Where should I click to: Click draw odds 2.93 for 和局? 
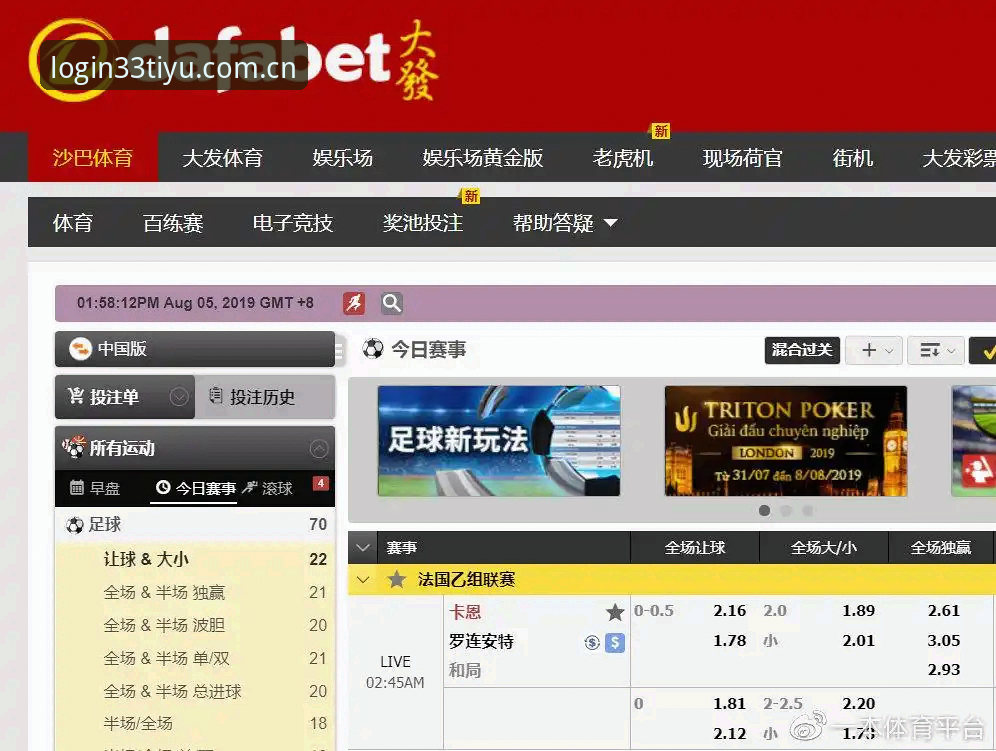[943, 670]
